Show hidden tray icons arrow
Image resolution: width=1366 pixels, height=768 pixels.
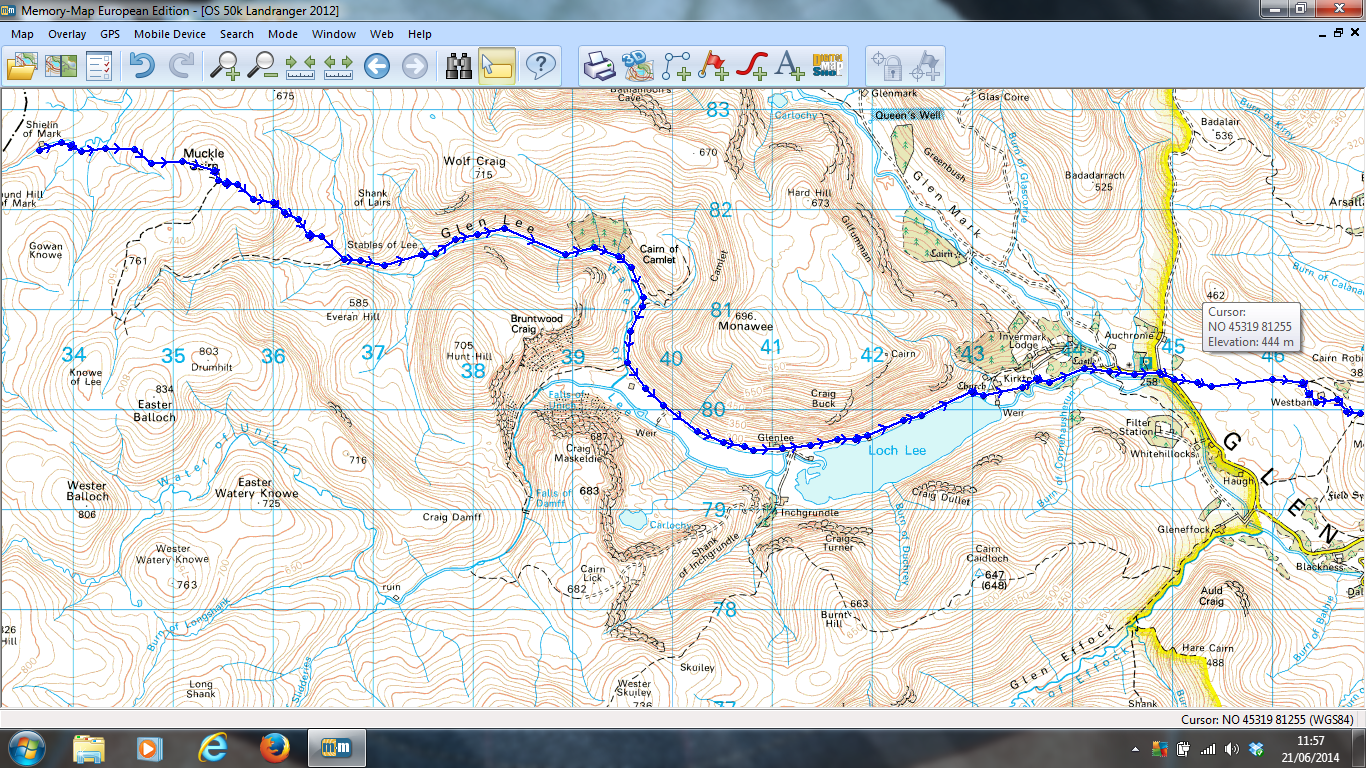click(1136, 749)
